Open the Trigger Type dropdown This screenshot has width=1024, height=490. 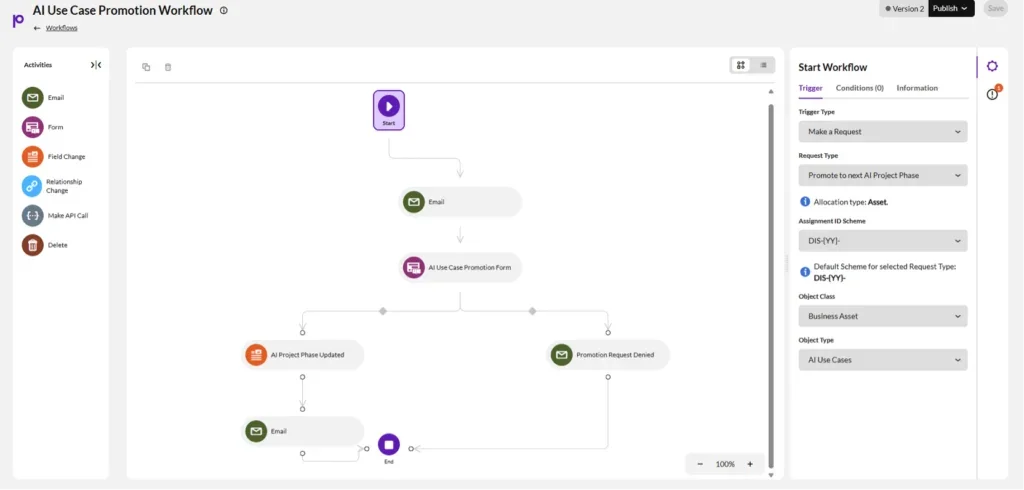pyautogui.click(x=882, y=131)
